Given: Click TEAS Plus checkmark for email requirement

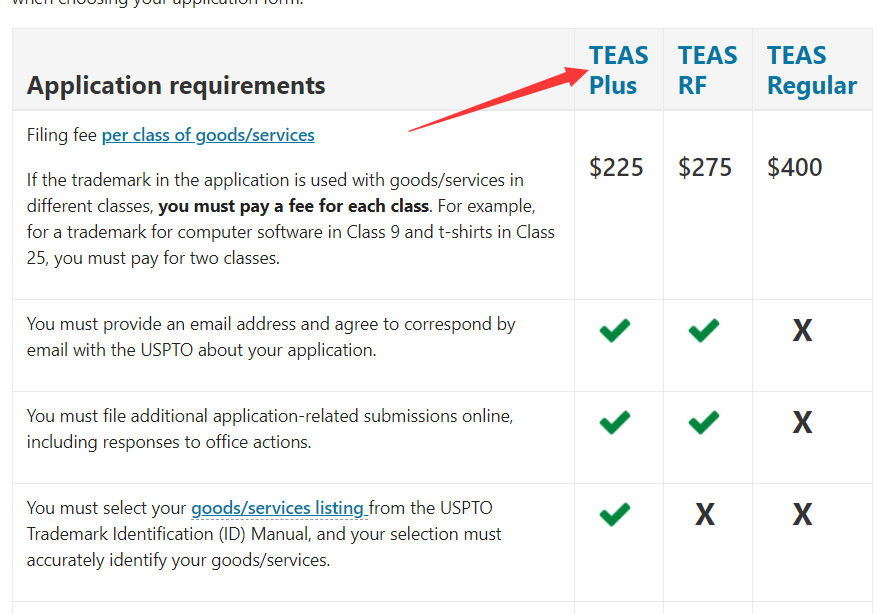Looking at the screenshot, I should [615, 330].
